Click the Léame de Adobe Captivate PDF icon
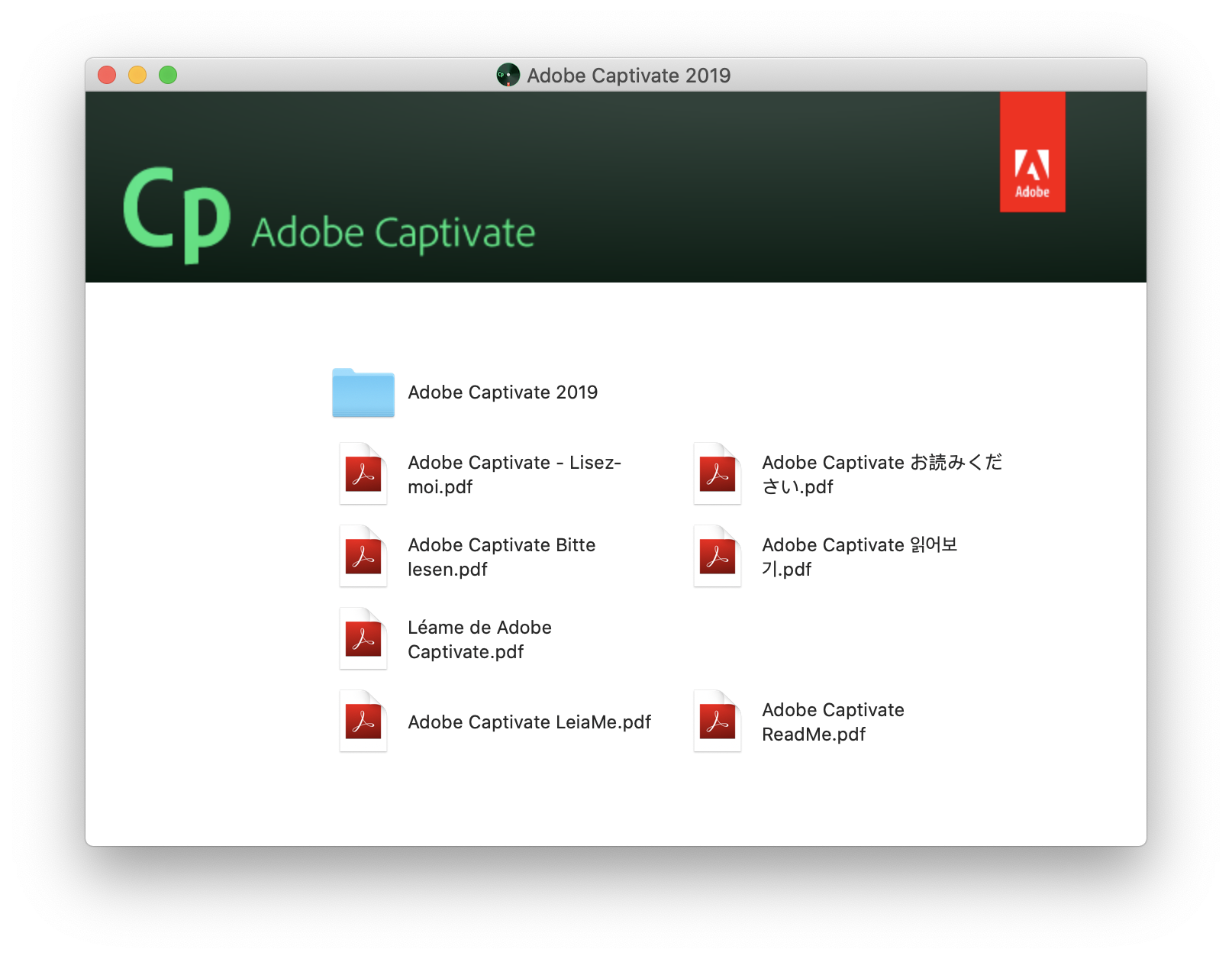 click(363, 638)
